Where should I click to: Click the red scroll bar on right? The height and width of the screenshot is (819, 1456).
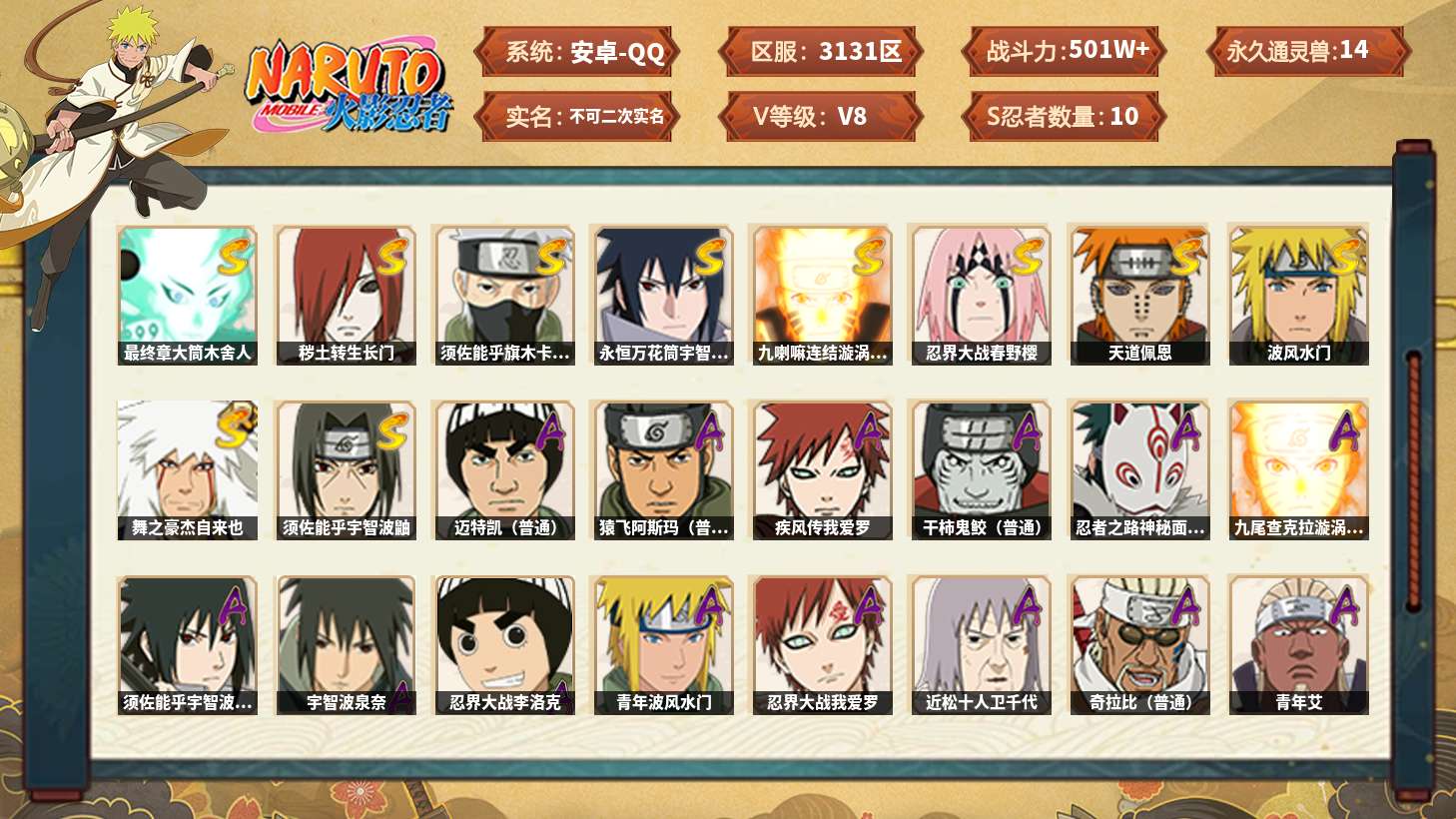(1413, 480)
